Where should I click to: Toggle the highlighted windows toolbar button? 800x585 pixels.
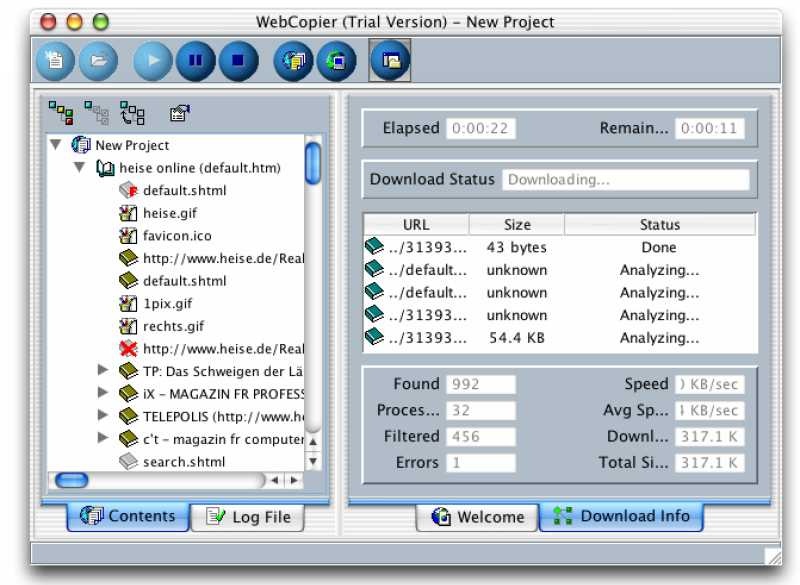point(390,61)
